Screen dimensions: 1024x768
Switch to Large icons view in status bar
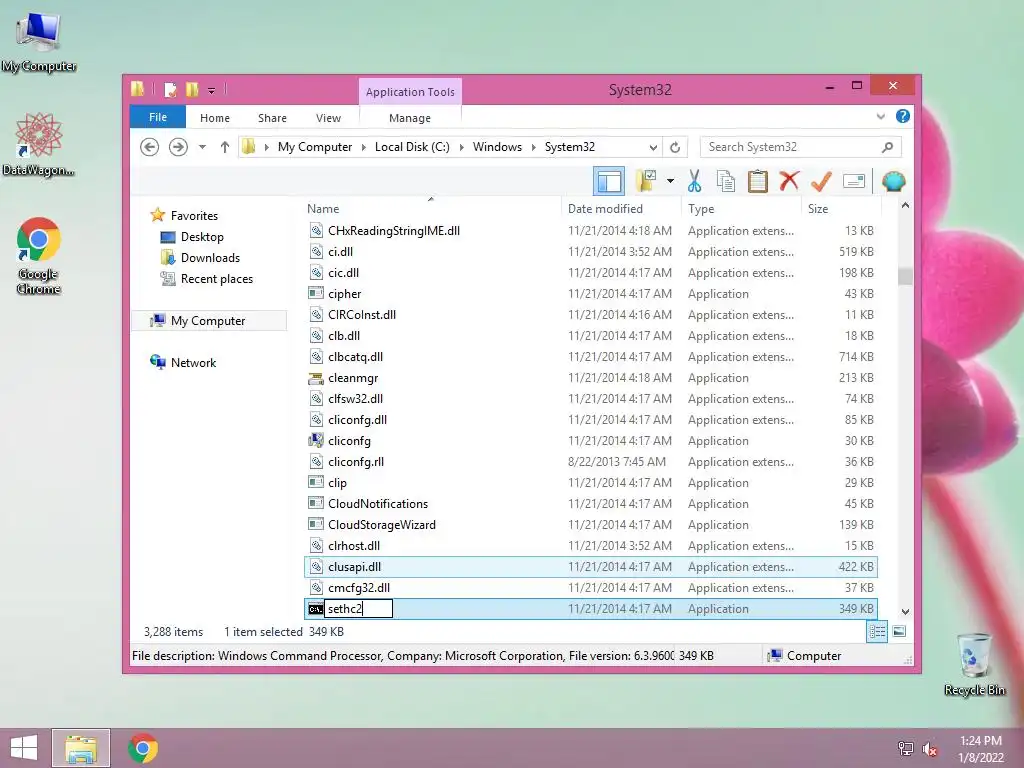pos(899,632)
